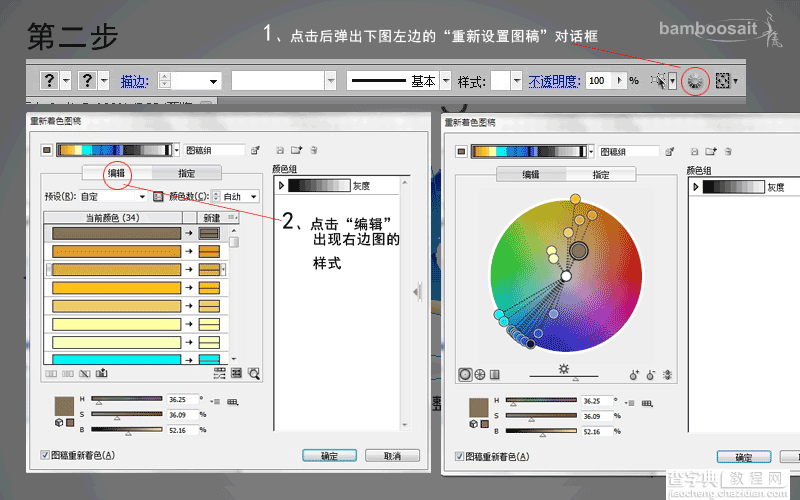Click the delete color group trash icon in the left dialog
This screenshot has width=800, height=500.
(x=314, y=150)
